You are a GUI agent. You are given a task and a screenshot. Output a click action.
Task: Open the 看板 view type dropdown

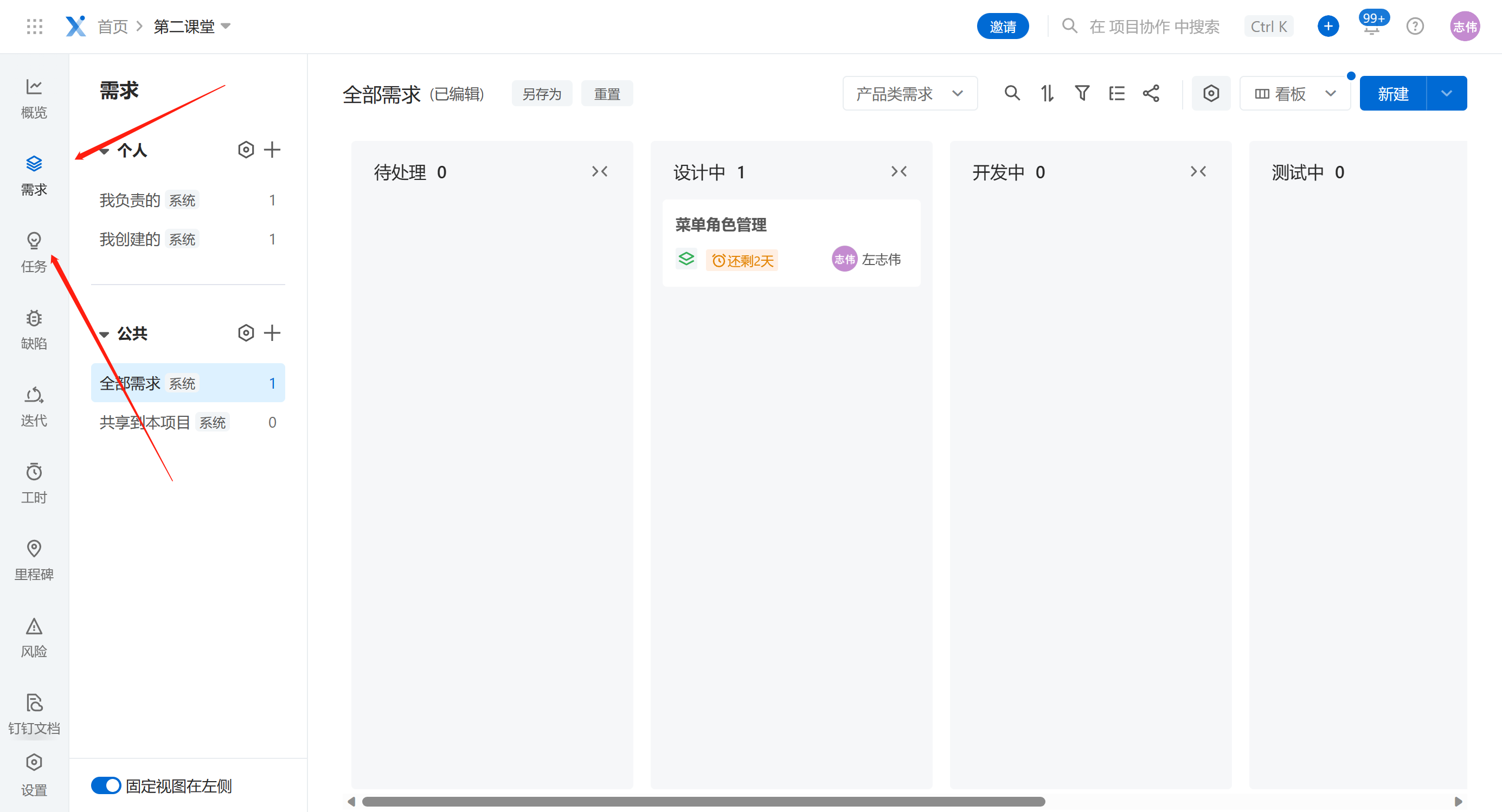pyautogui.click(x=1294, y=93)
